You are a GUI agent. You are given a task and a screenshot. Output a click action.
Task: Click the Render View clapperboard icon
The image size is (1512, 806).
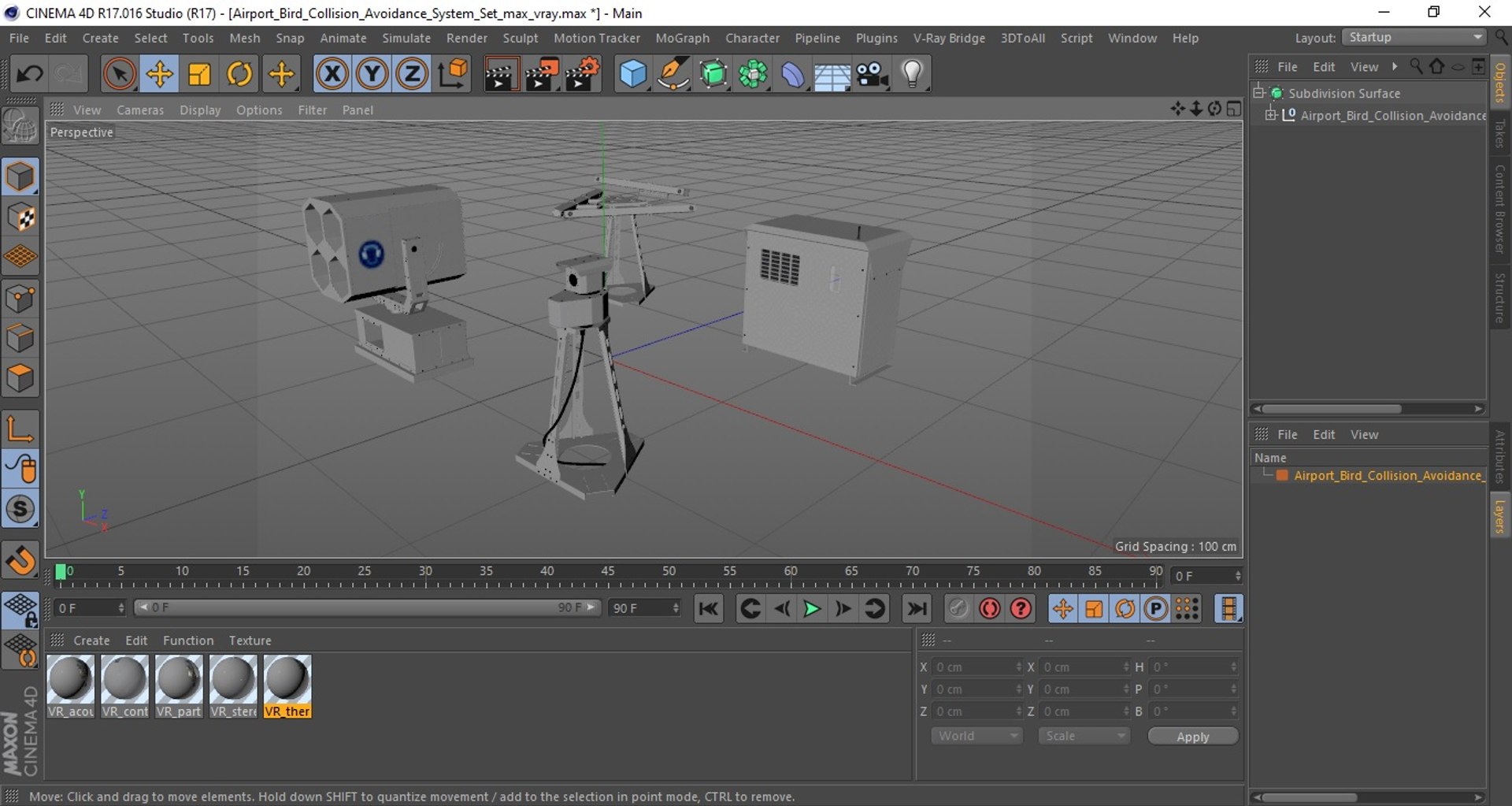pos(500,75)
